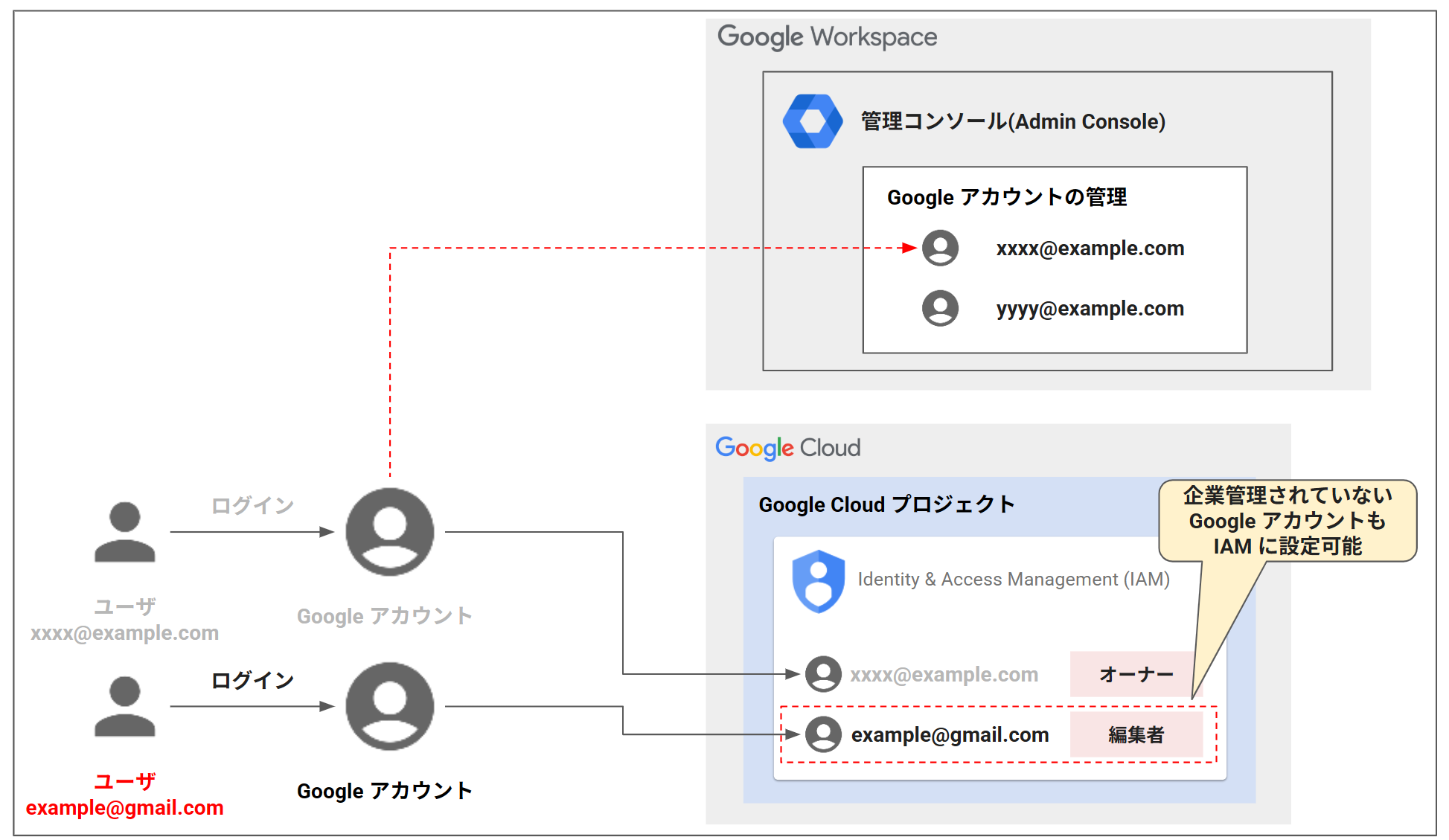Click the black ログイン label

click(252, 681)
